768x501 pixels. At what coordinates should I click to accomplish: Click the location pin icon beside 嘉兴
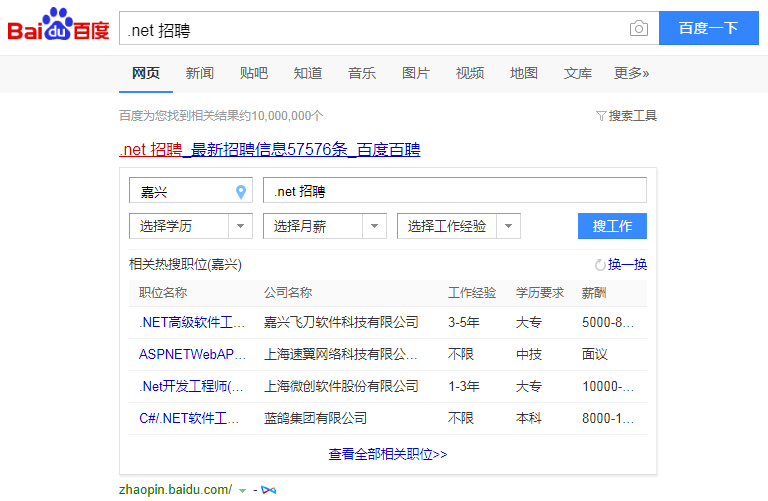coord(240,191)
